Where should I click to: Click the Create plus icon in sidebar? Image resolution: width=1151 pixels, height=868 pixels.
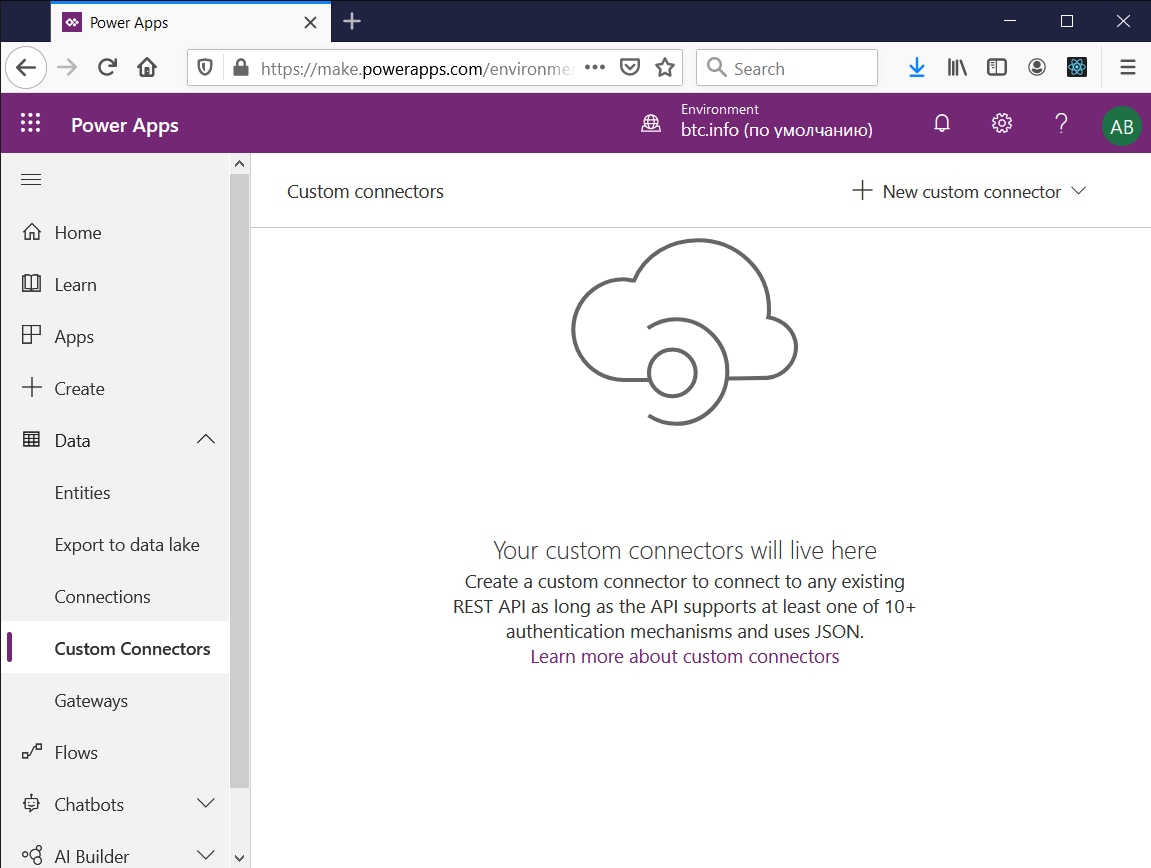[32, 388]
